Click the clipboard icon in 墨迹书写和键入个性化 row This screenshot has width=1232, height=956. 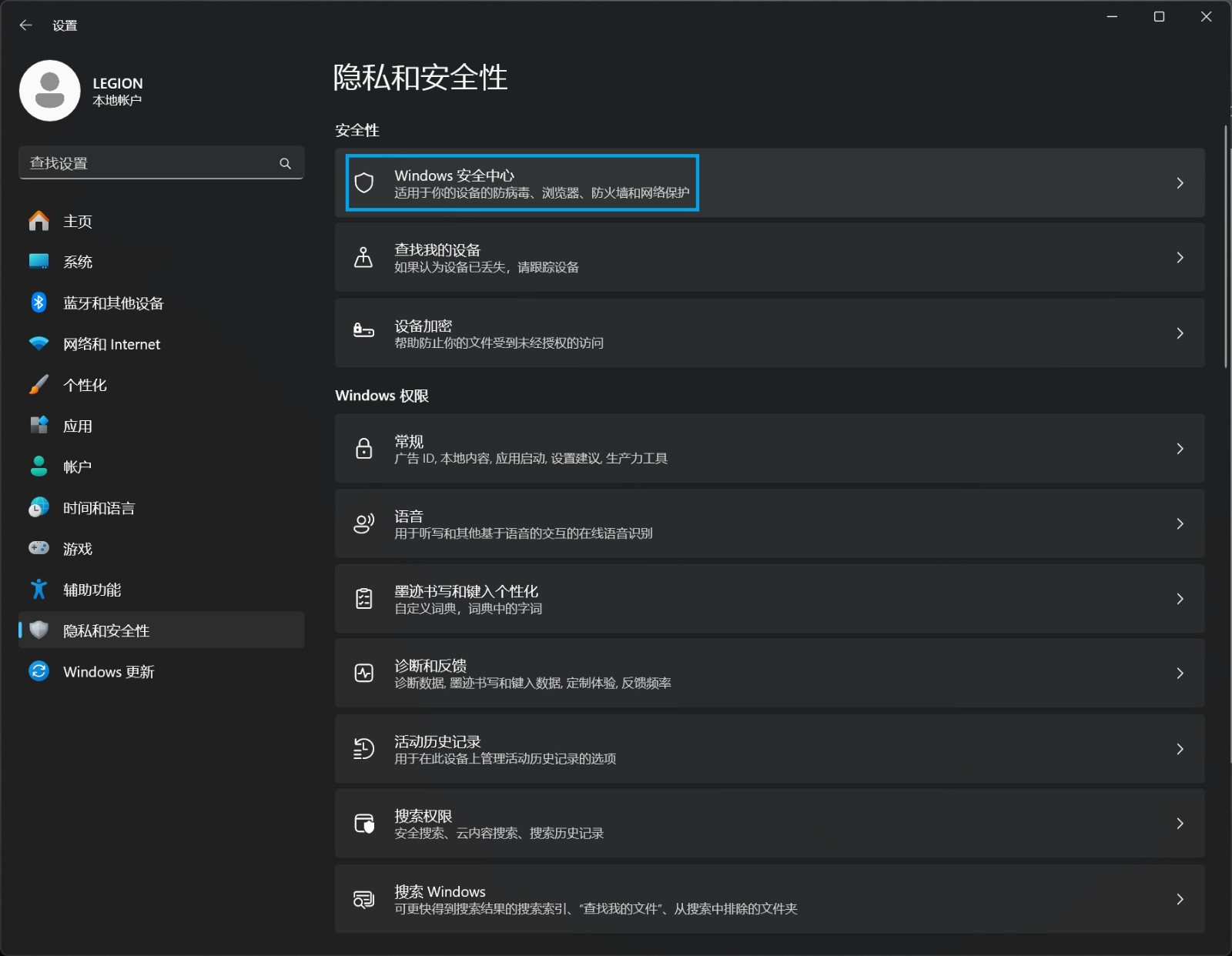coord(363,598)
